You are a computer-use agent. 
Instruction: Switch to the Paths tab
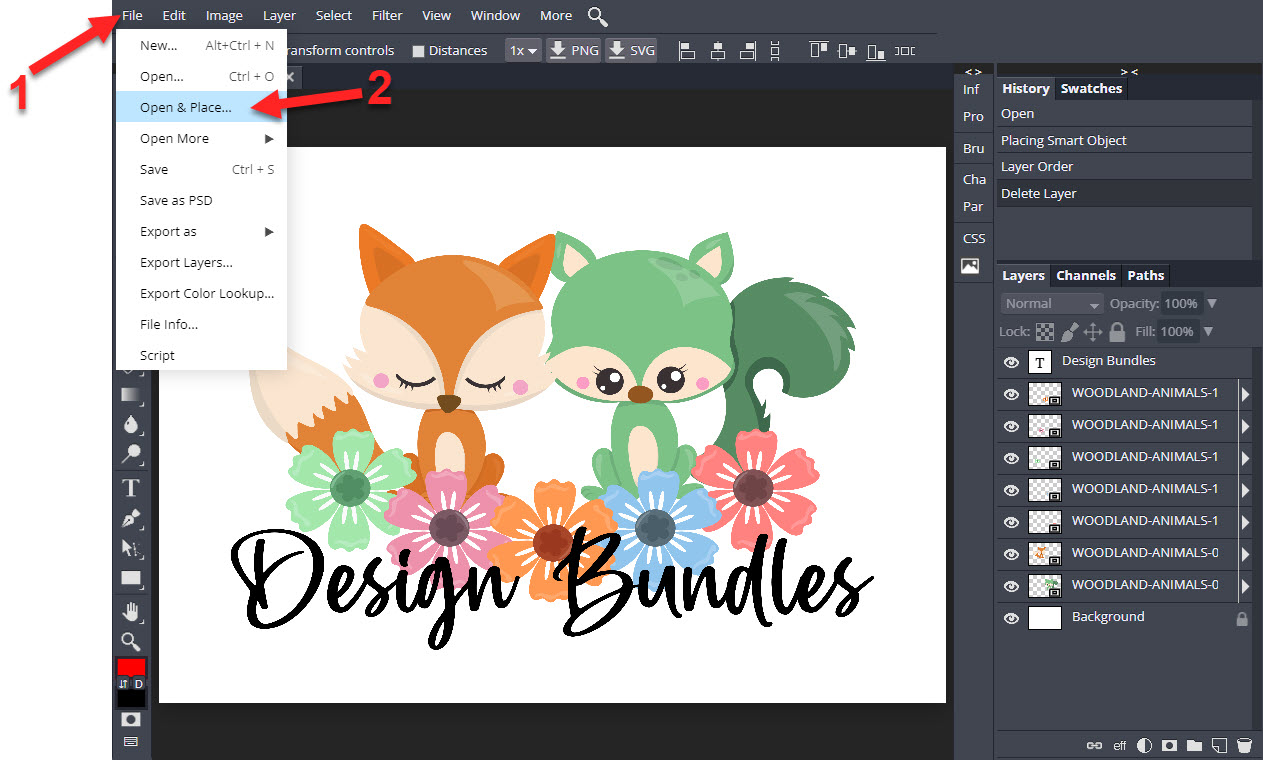(x=1146, y=276)
